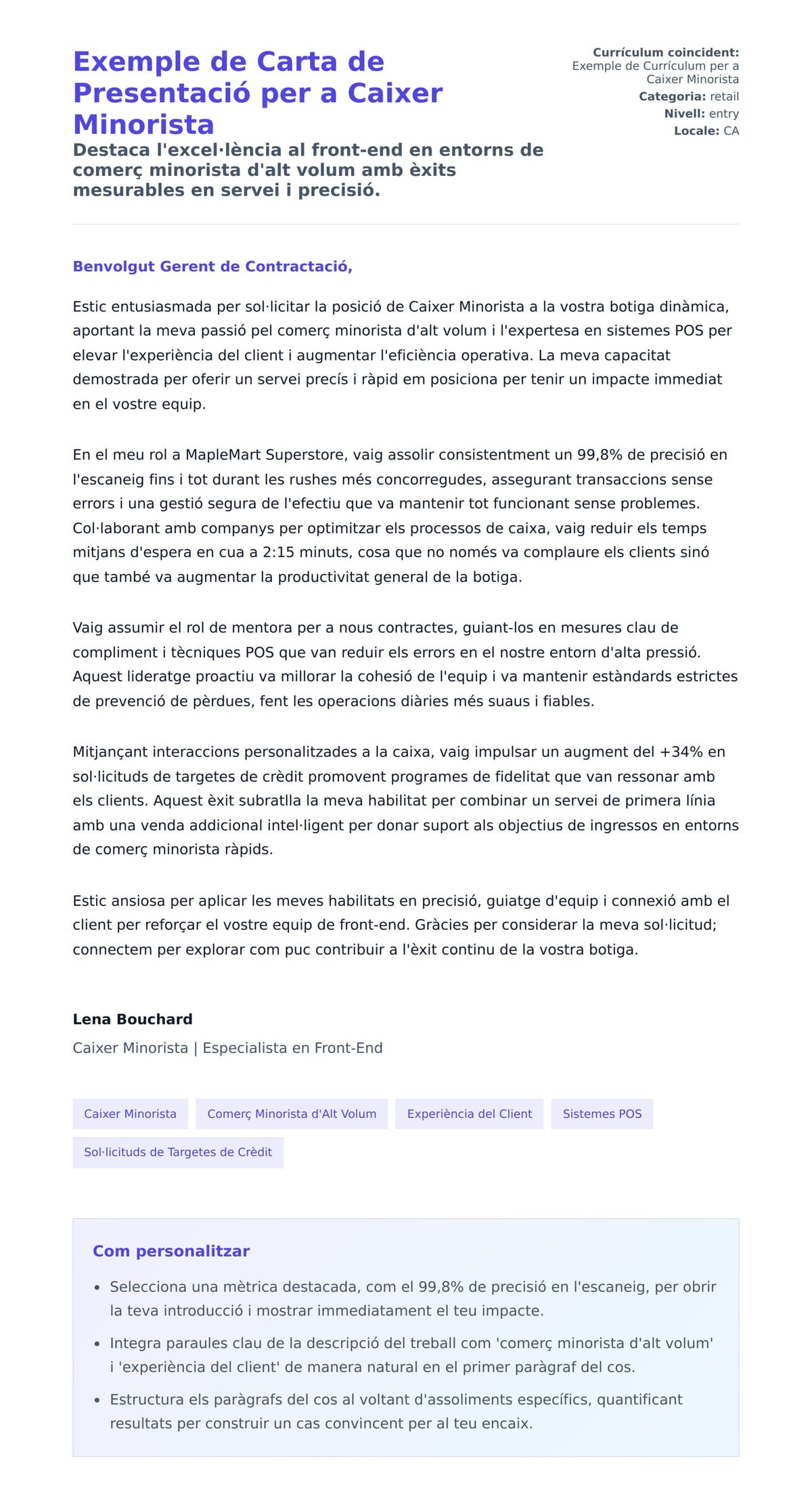Click the bullet starting 'Selecciona una mètrica destacada'
This screenshot has width=812, height=1503.
tap(413, 1299)
